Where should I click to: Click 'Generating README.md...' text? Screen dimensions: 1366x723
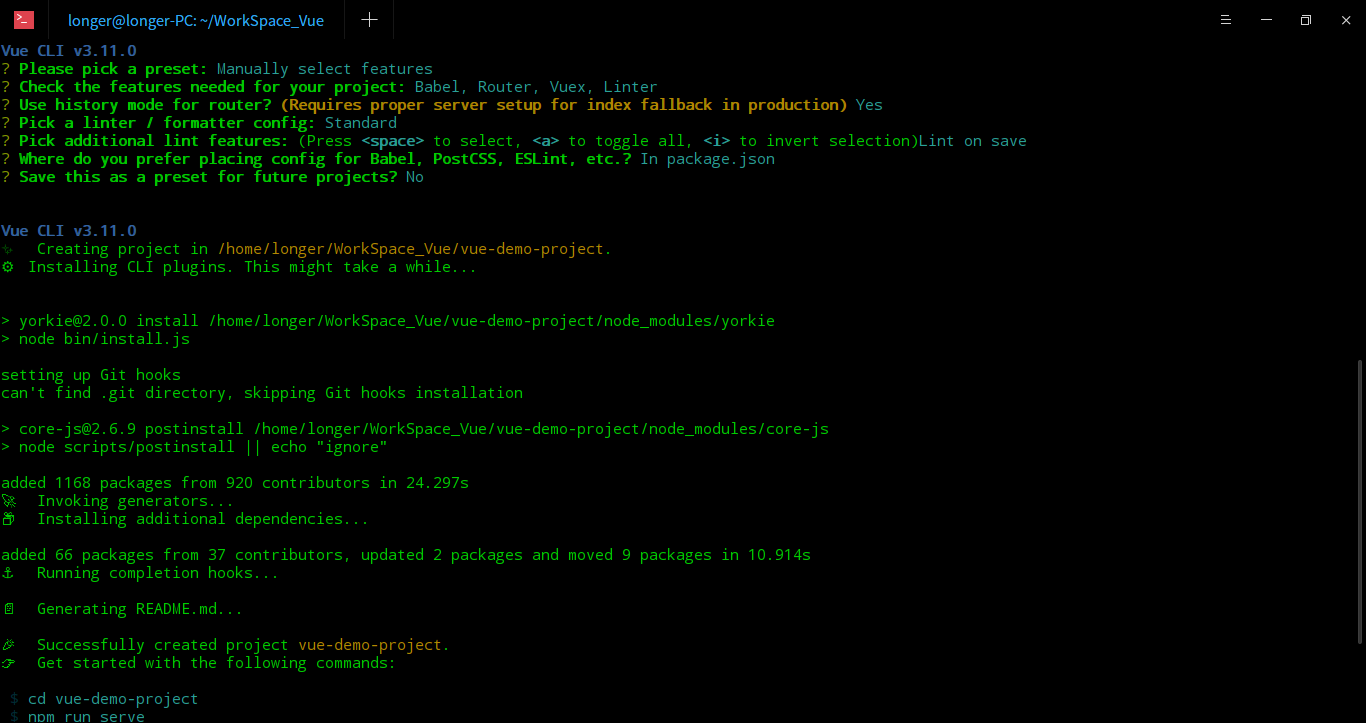coord(140,609)
